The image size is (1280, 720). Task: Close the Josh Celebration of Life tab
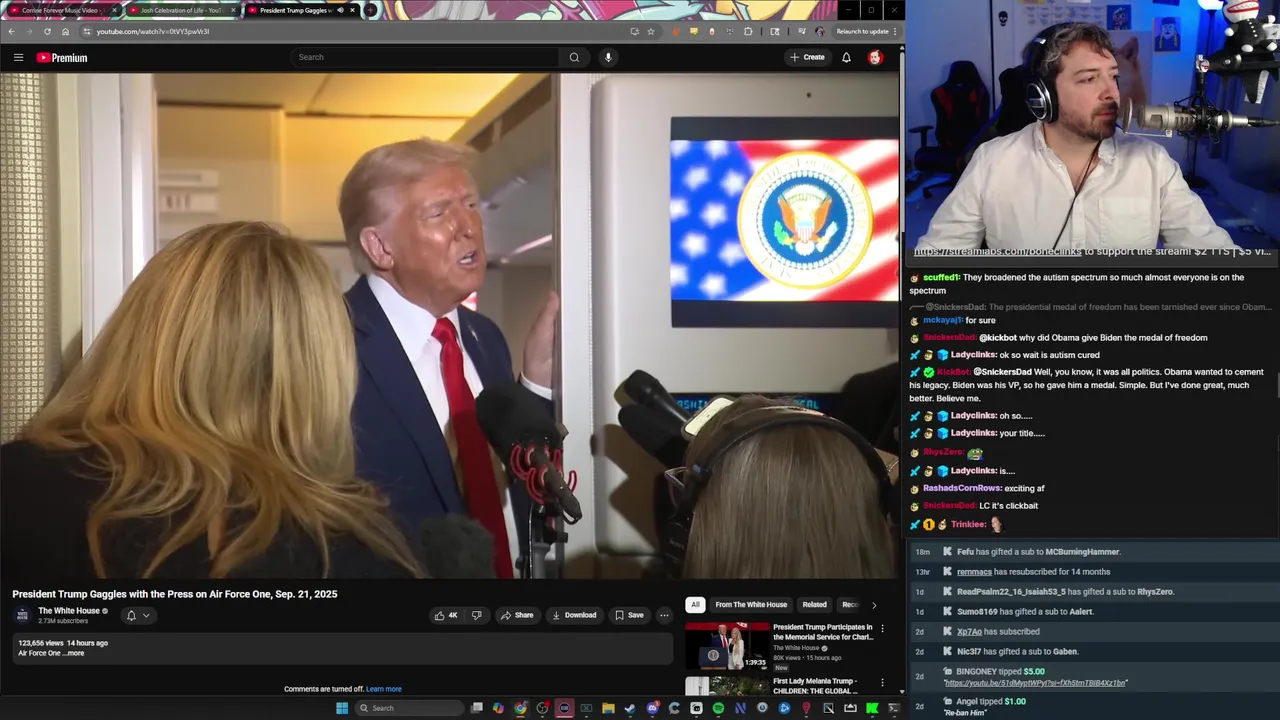[x=233, y=10]
